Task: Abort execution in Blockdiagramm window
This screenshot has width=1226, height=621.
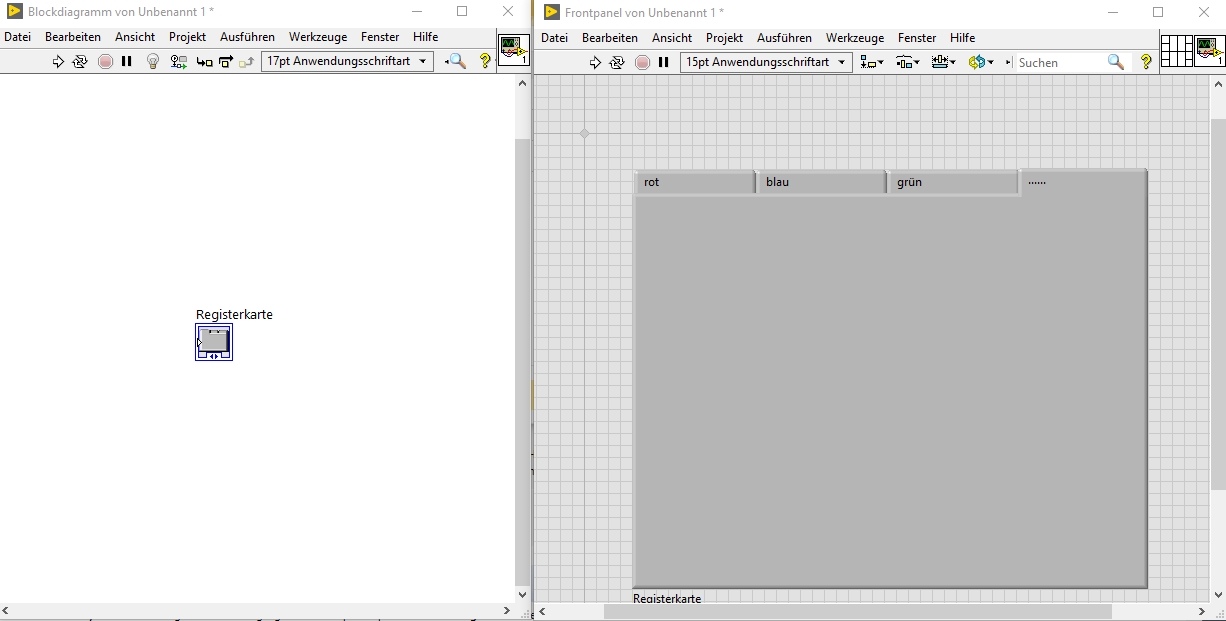Action: pos(105,61)
